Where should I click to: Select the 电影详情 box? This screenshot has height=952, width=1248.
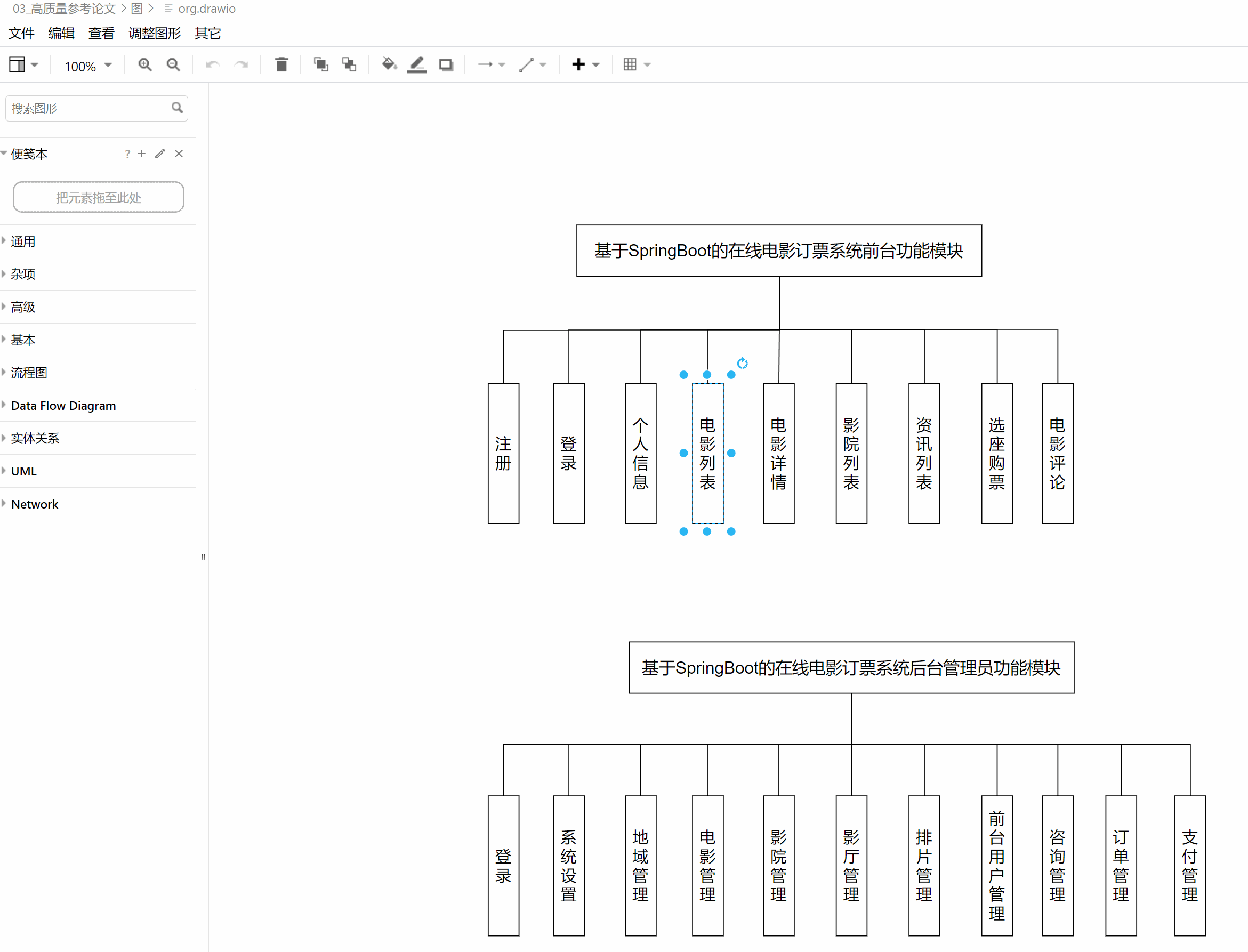coord(779,453)
